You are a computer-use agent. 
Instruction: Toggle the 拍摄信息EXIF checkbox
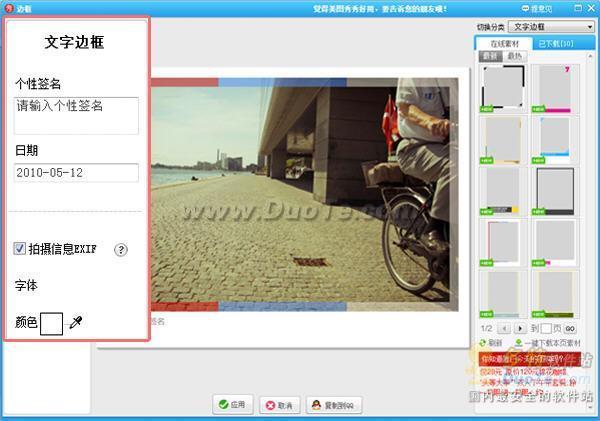coord(20,249)
